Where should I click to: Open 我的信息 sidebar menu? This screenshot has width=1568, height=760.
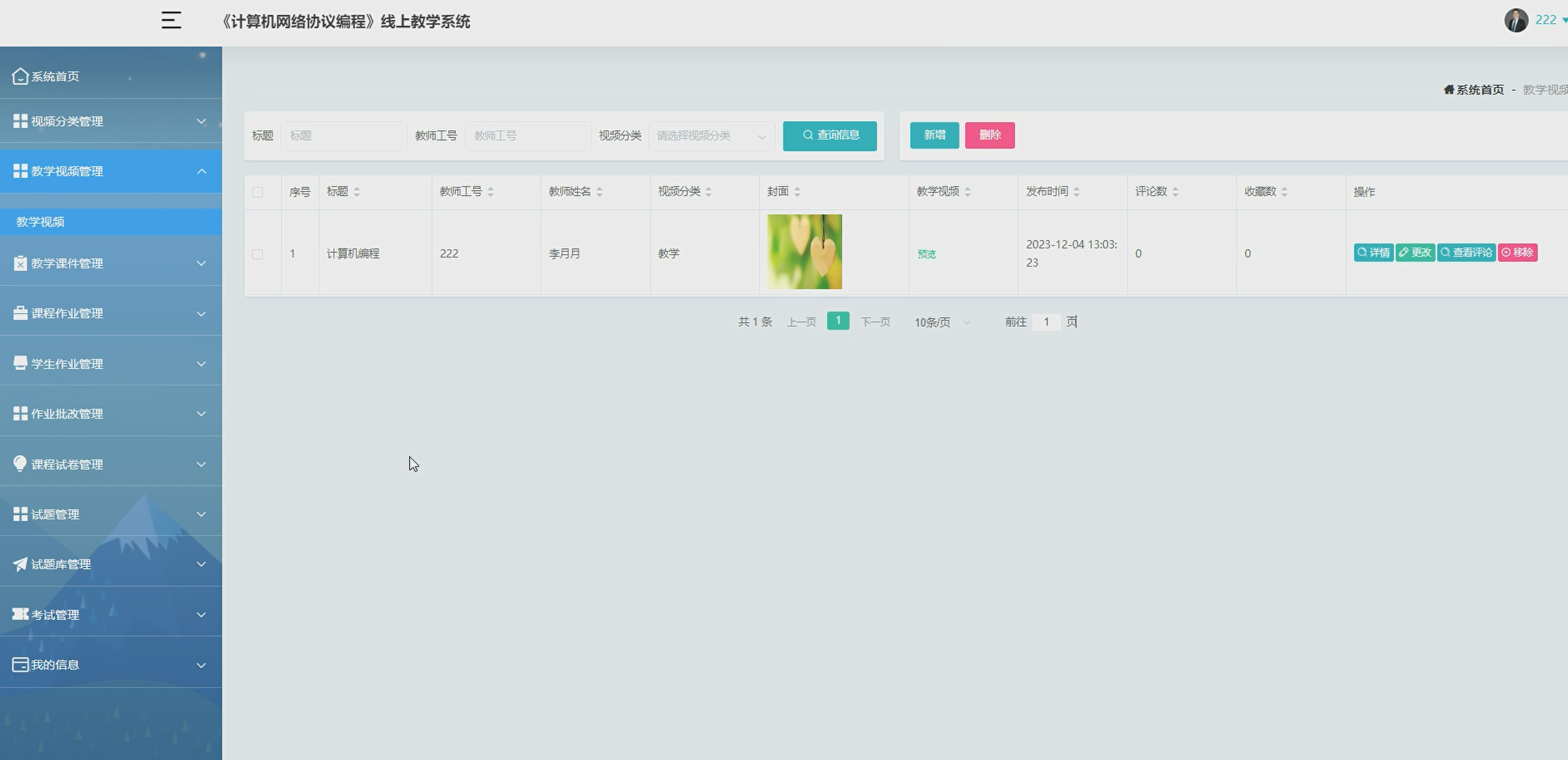(x=111, y=665)
